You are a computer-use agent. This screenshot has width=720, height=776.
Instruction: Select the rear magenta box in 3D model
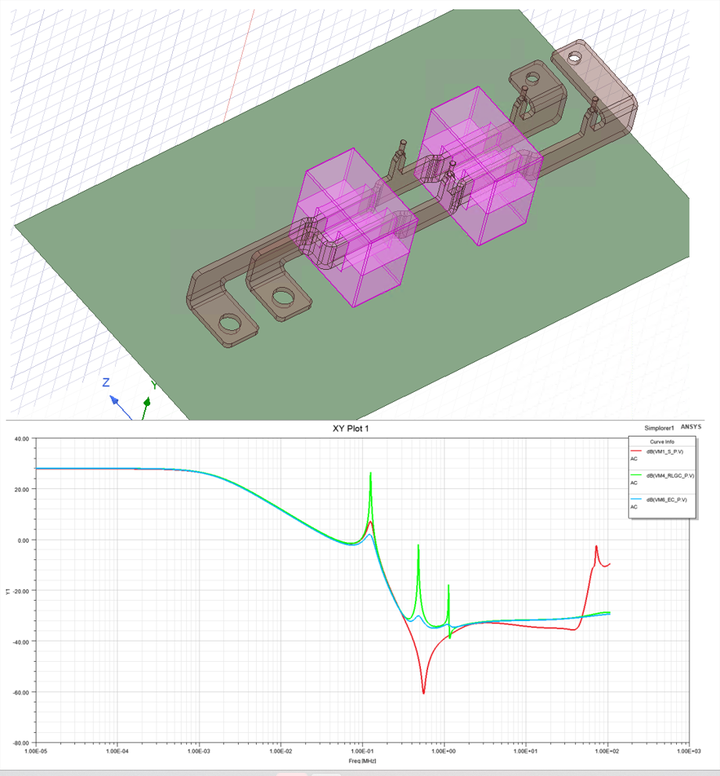click(479, 166)
